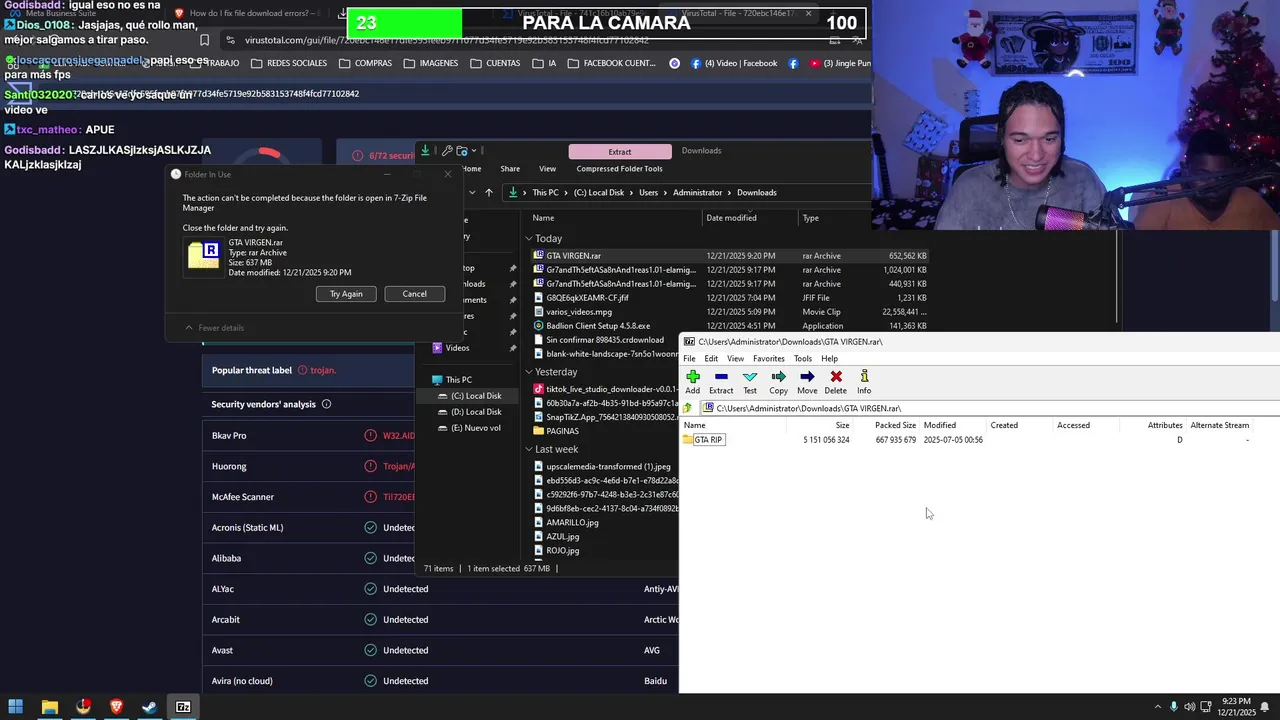Image resolution: width=1280 pixels, height=720 pixels.
Task: Click This PC in Explorer breadcrumb path
Action: coord(545,193)
